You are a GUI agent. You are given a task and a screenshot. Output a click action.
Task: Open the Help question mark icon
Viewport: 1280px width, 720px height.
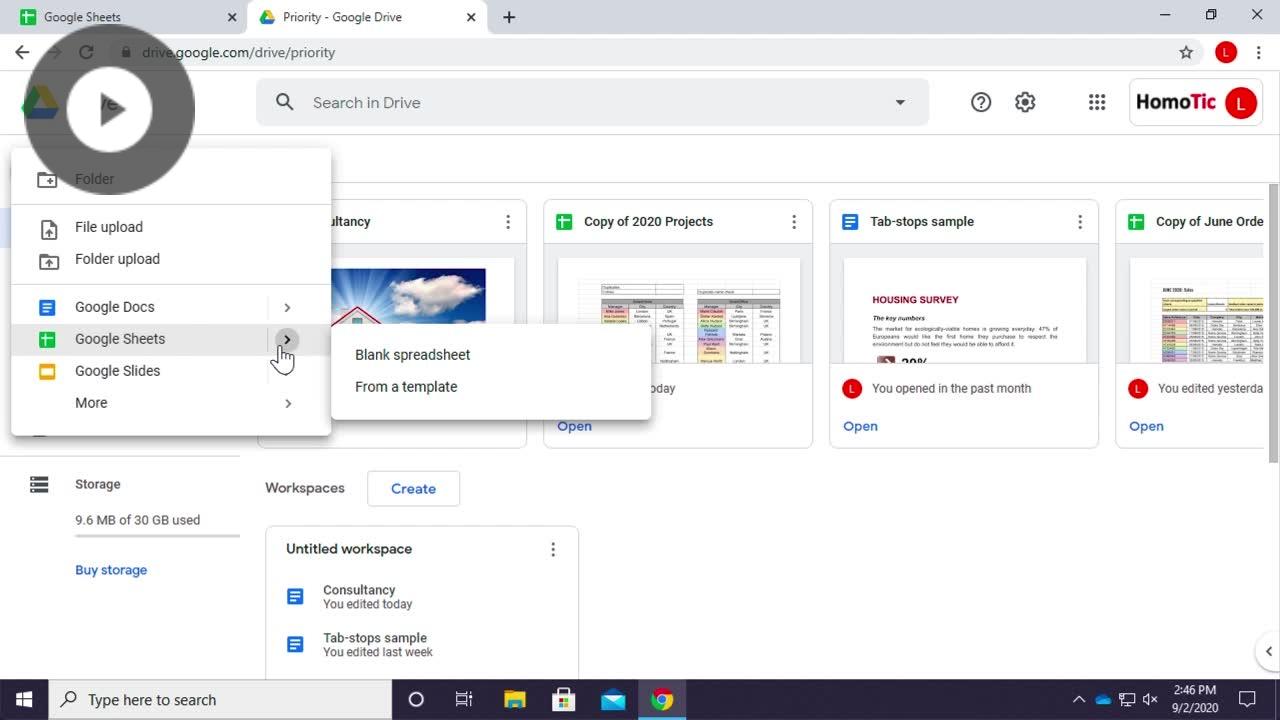click(981, 102)
